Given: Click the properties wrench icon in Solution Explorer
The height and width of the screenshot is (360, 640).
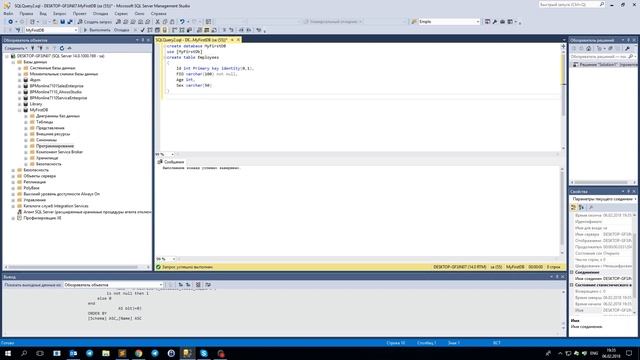Looking at the screenshot, I should pyautogui.click(x=628, y=49).
